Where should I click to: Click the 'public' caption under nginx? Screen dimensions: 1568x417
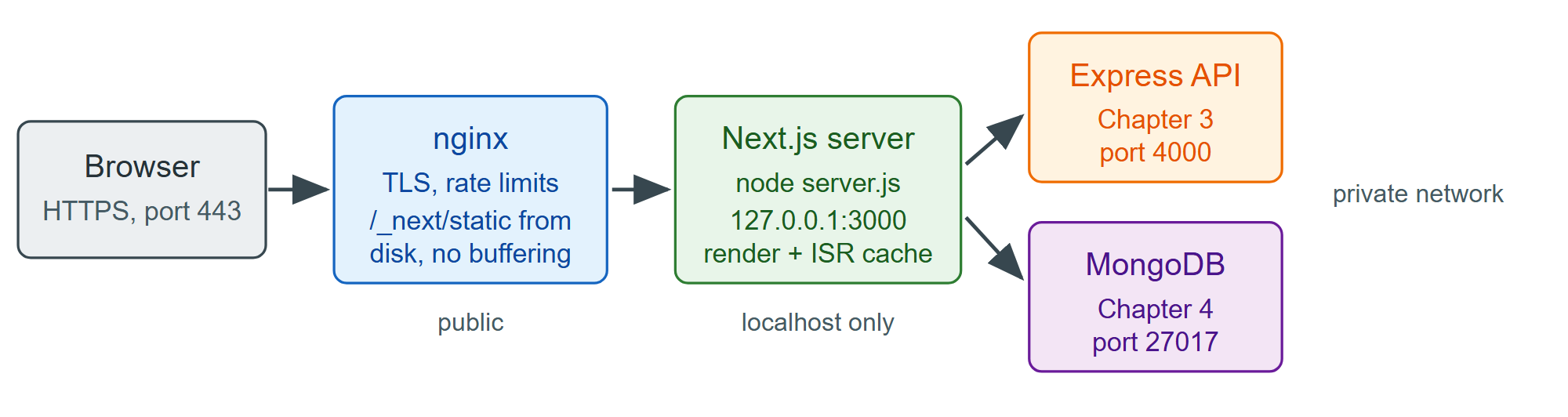click(470, 322)
